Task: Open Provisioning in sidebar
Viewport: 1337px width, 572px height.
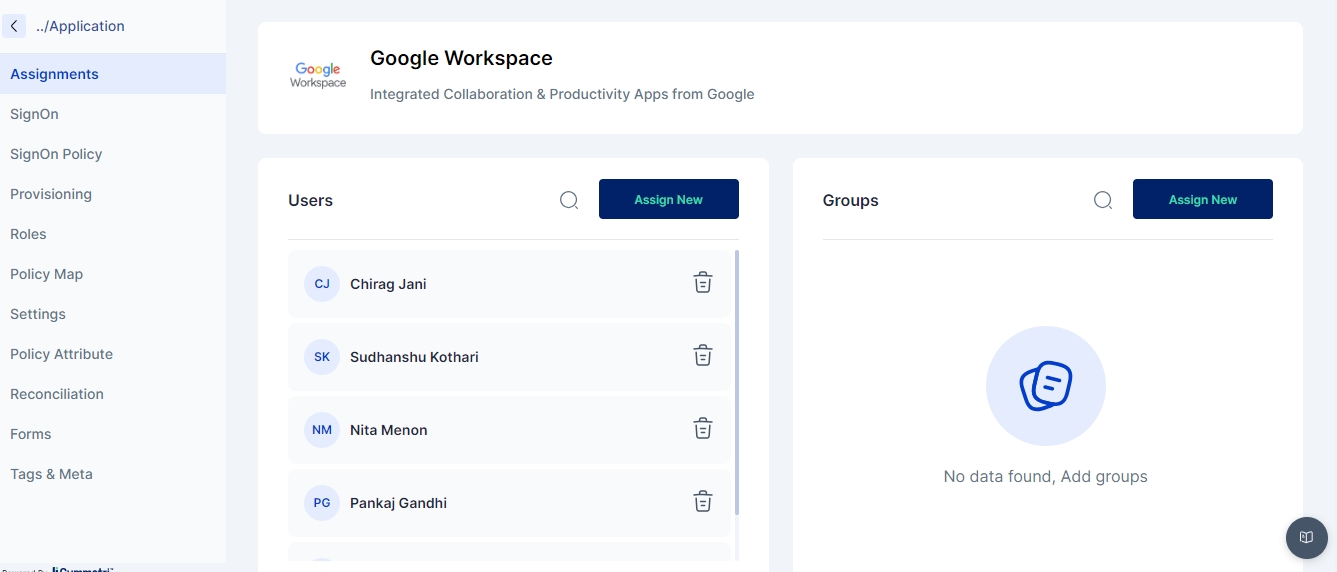Action: [51, 194]
